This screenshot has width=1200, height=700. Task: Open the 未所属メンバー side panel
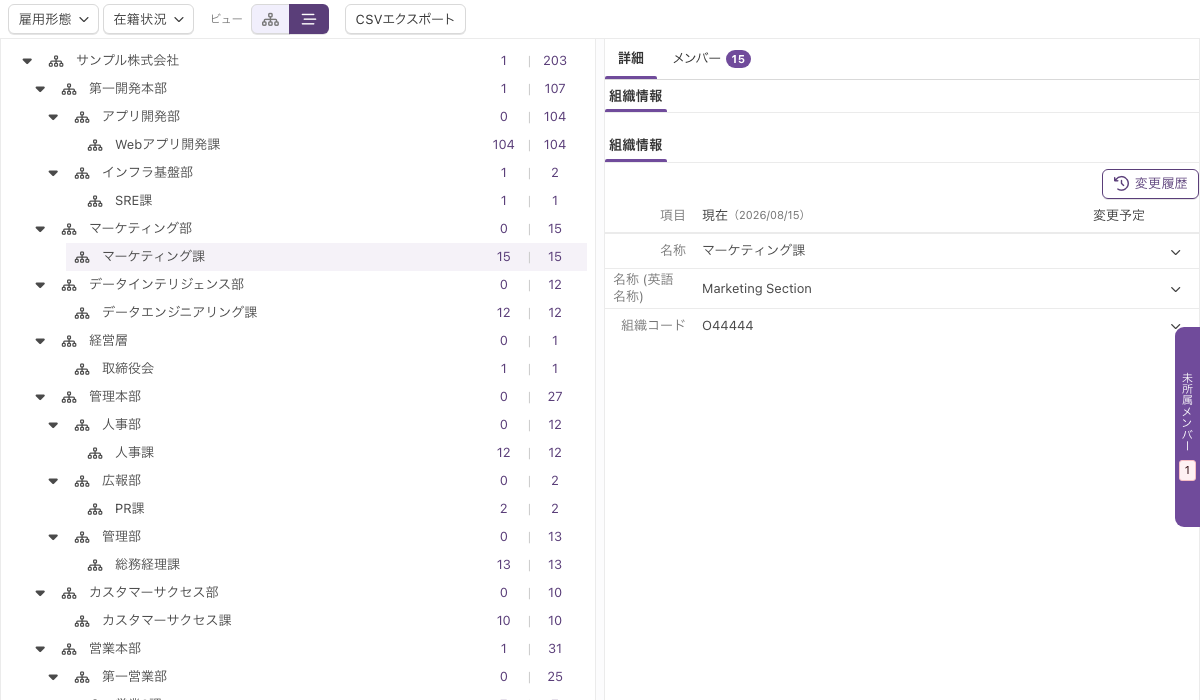click(1187, 427)
